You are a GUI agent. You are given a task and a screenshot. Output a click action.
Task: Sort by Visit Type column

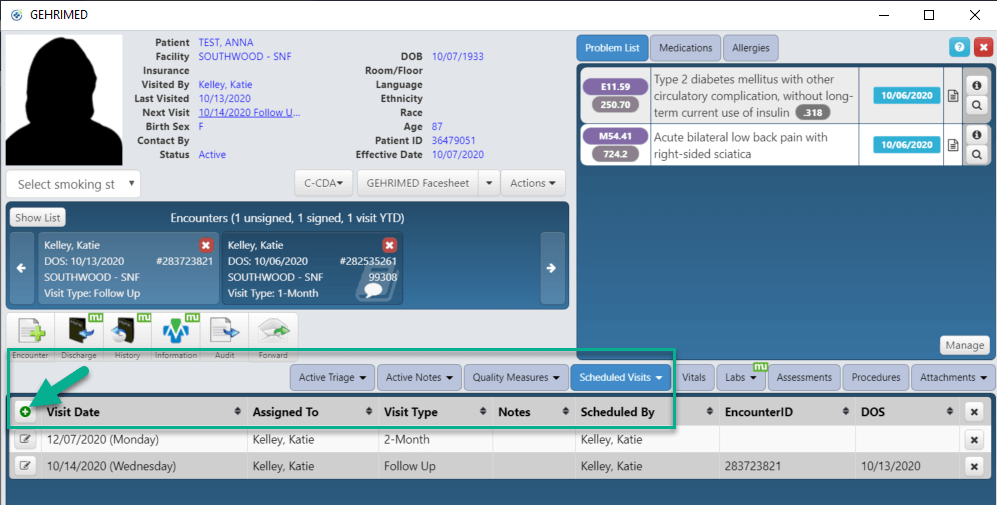point(436,412)
